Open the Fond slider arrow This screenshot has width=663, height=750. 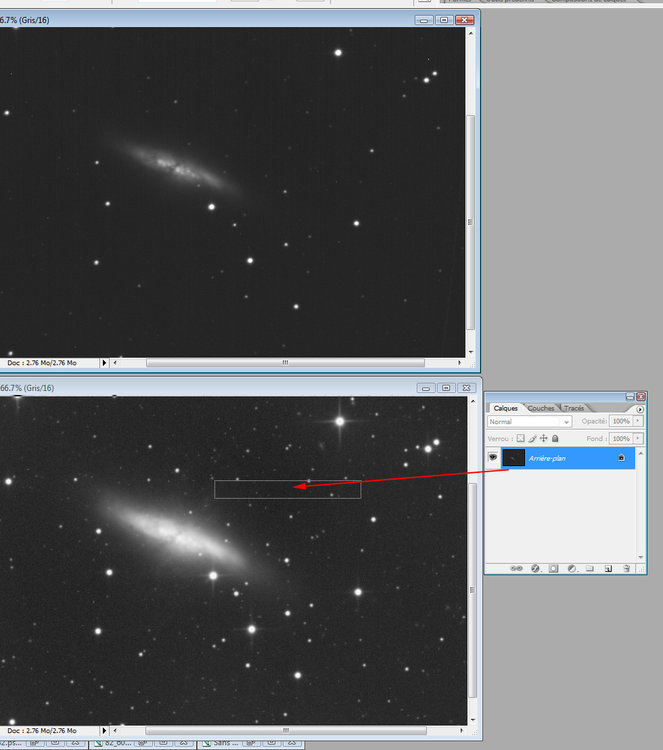point(638,438)
